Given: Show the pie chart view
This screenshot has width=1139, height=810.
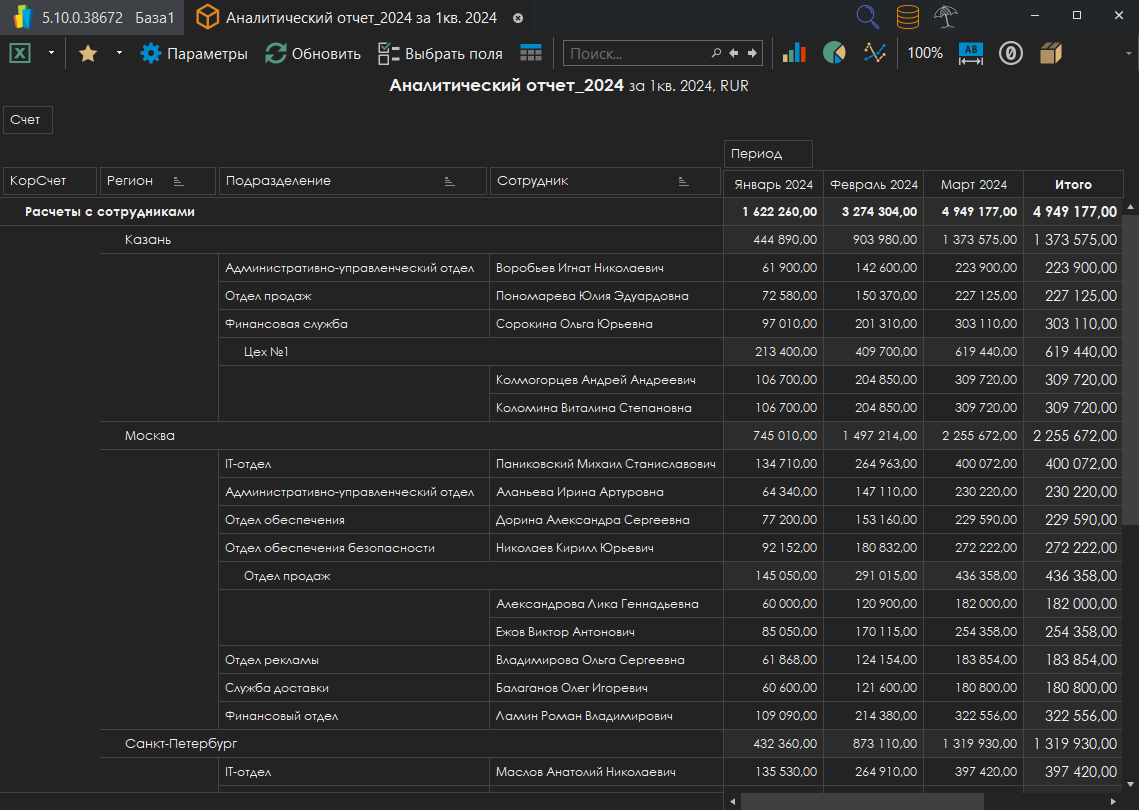Looking at the screenshot, I should click(834, 54).
